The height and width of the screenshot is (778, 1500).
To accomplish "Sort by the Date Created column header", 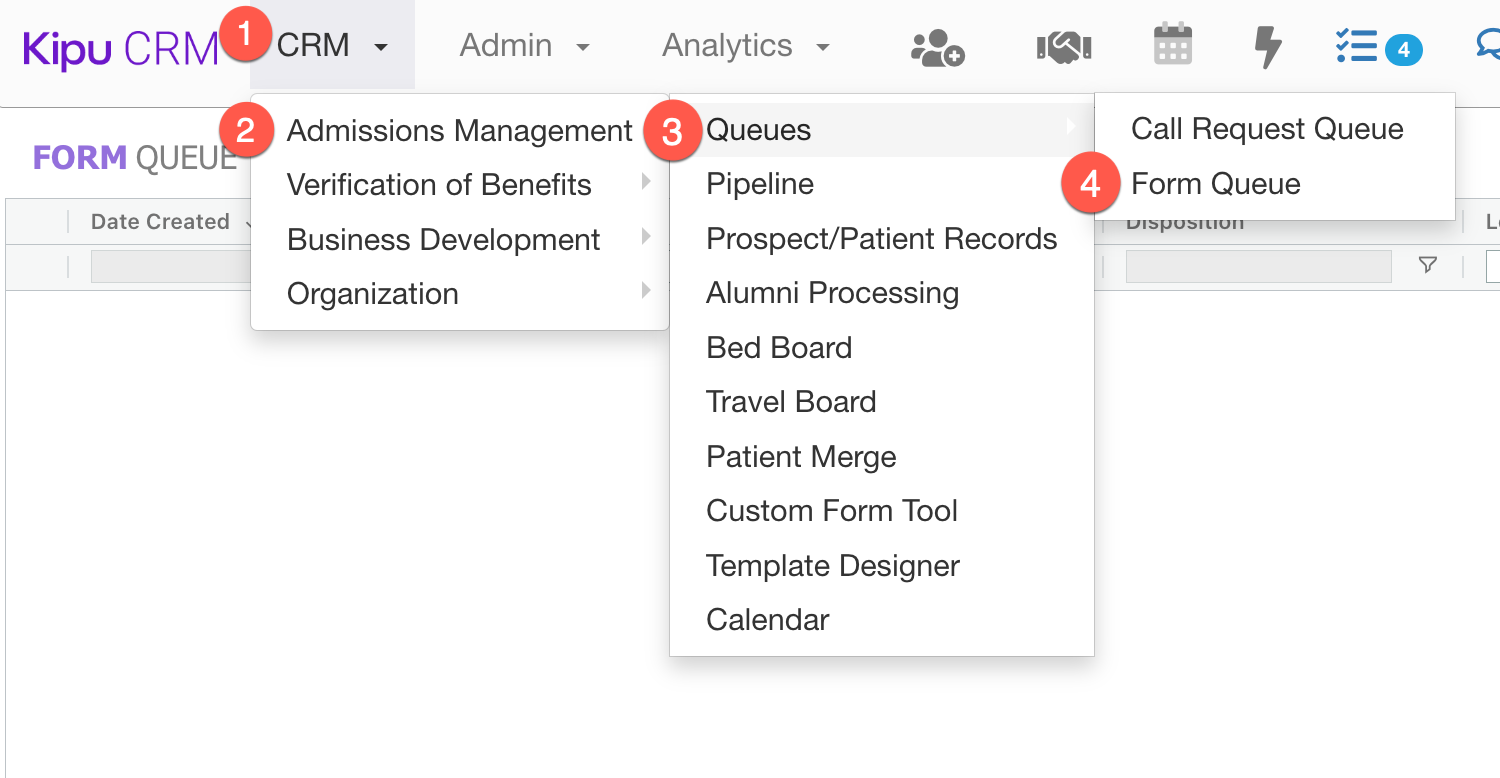I will pos(162,221).
